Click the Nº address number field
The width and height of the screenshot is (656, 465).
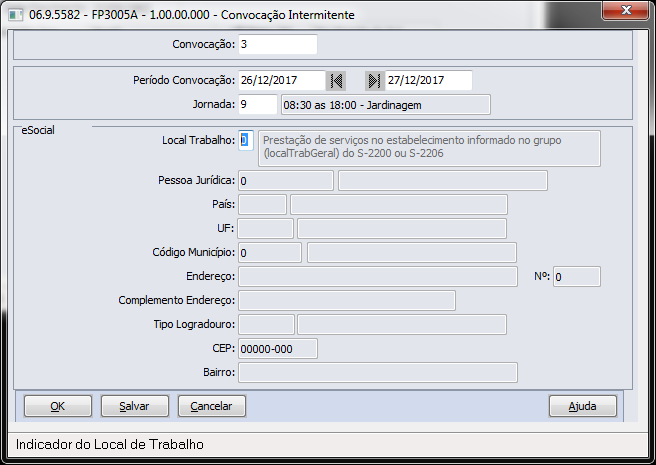click(577, 277)
